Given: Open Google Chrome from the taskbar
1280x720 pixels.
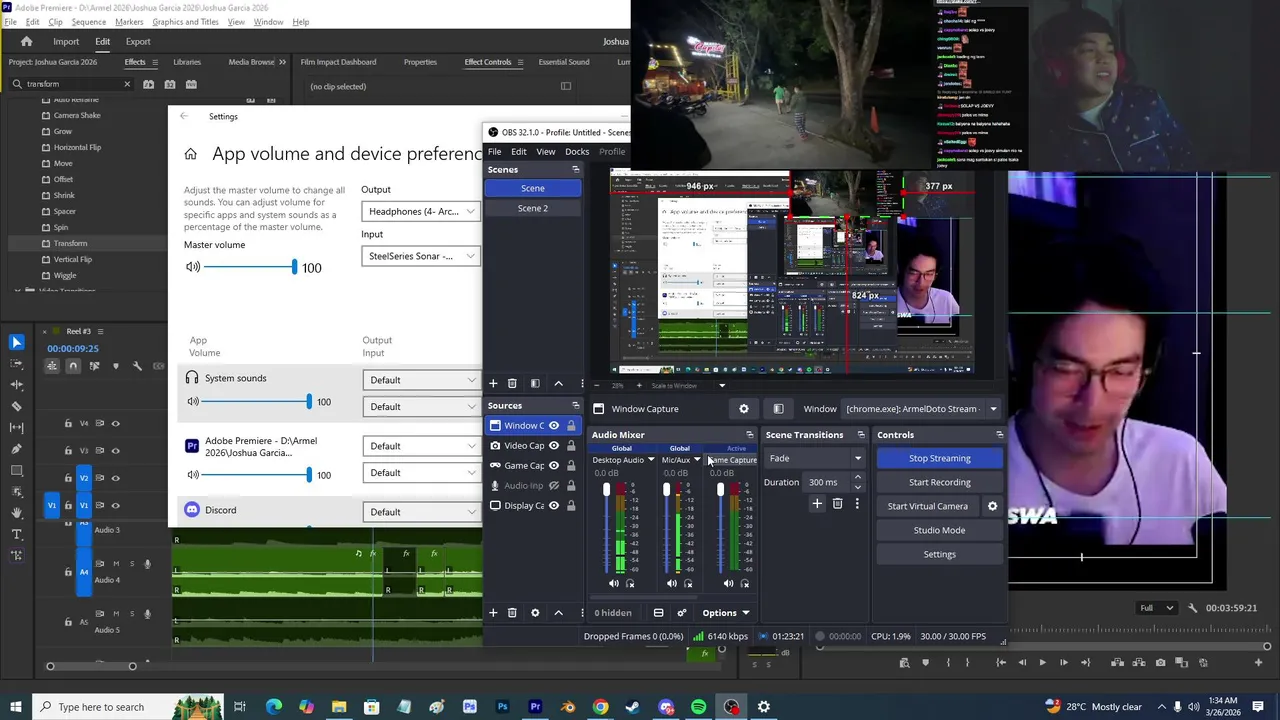Looking at the screenshot, I should point(600,707).
